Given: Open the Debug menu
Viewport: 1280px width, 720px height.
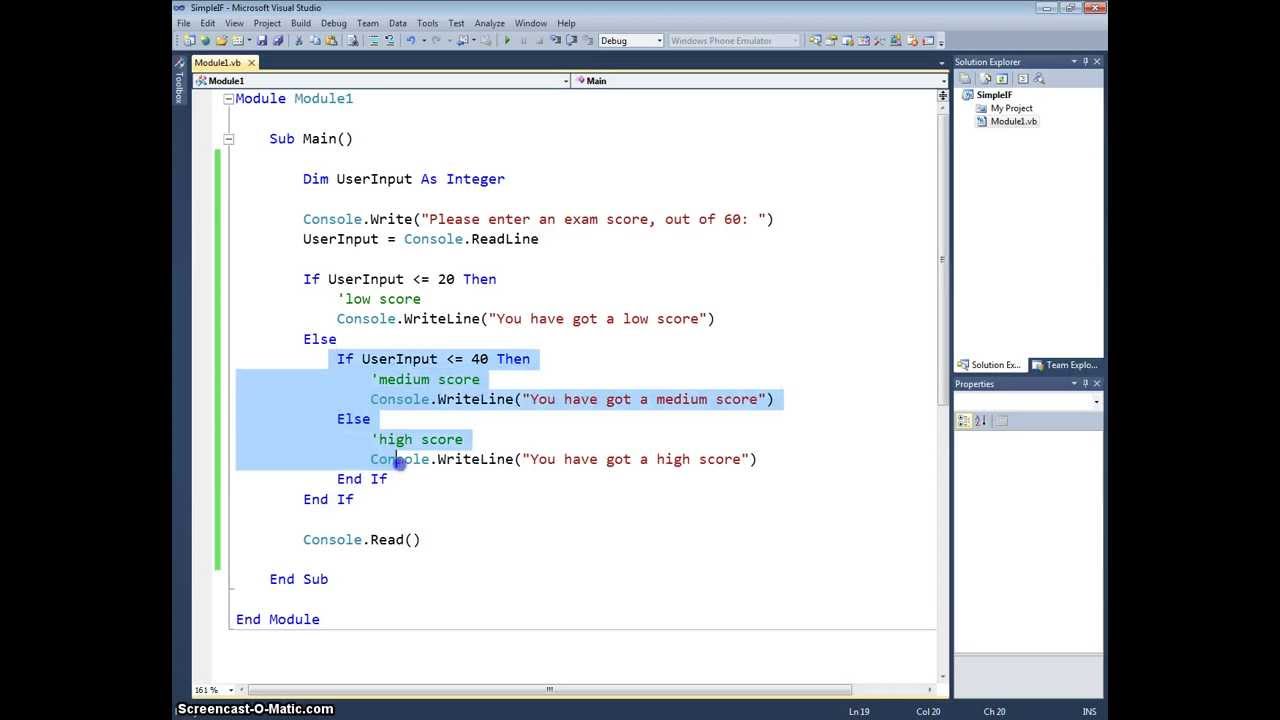Looking at the screenshot, I should 334,23.
